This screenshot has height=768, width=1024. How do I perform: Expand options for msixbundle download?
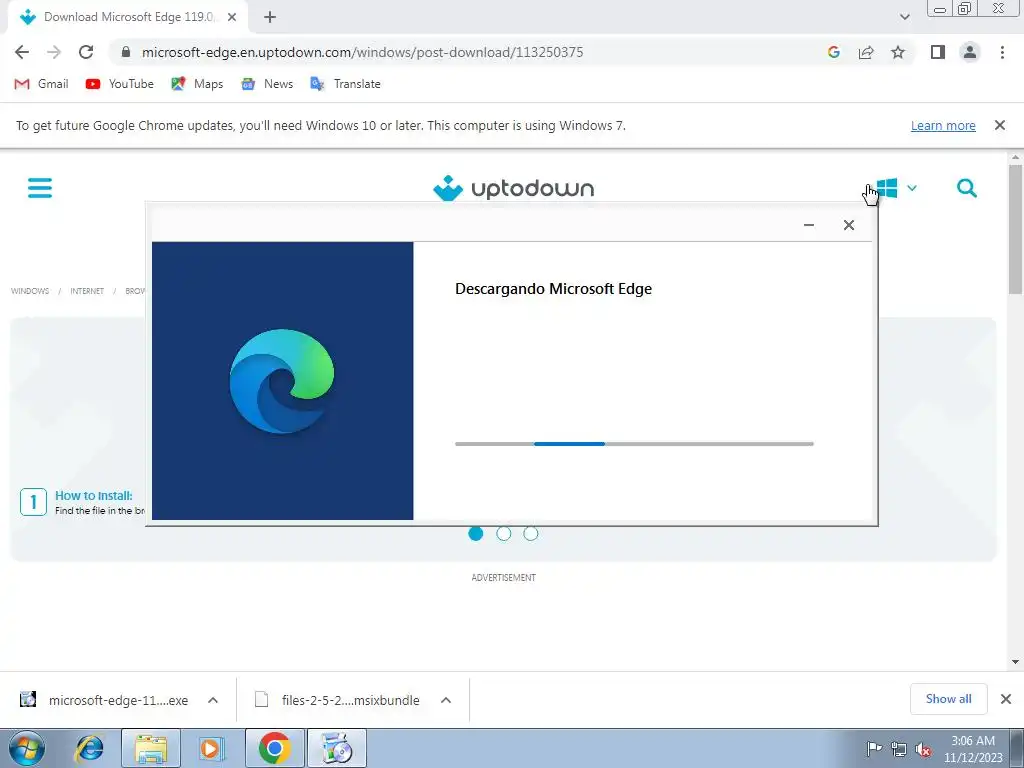click(446, 700)
